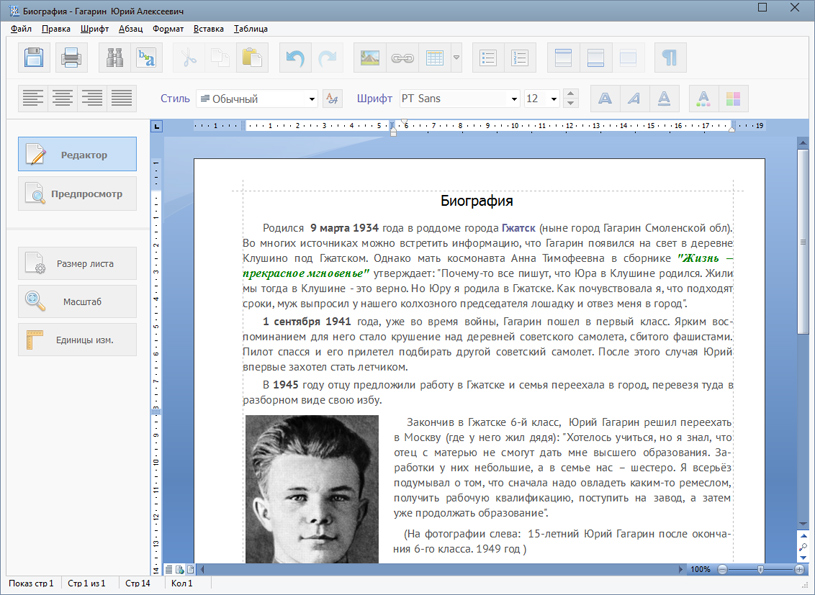Zoom out with the minus icon
The width and height of the screenshot is (815, 595).
click(722, 570)
